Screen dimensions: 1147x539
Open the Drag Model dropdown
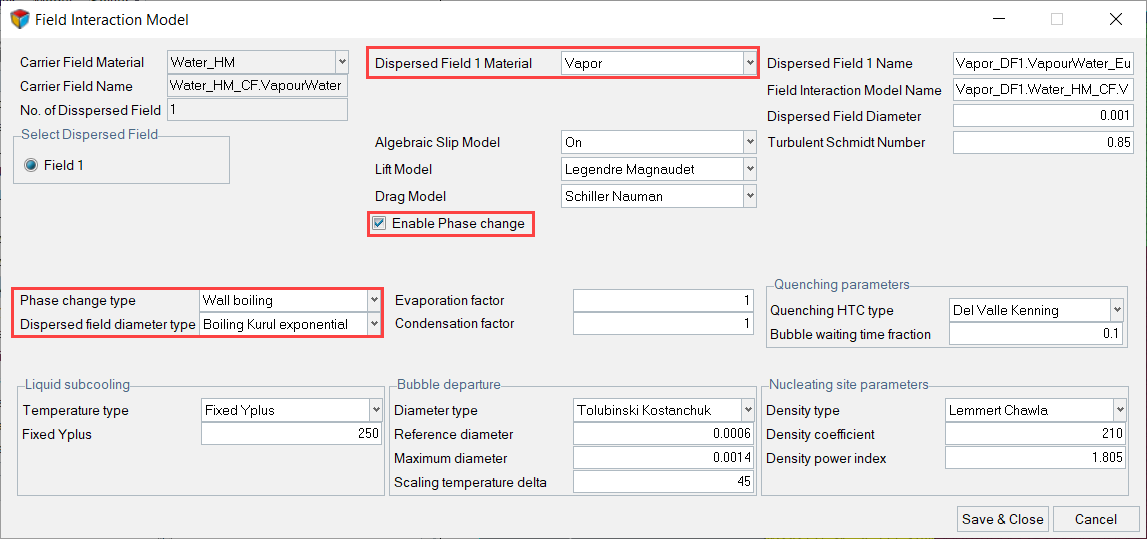click(x=749, y=197)
